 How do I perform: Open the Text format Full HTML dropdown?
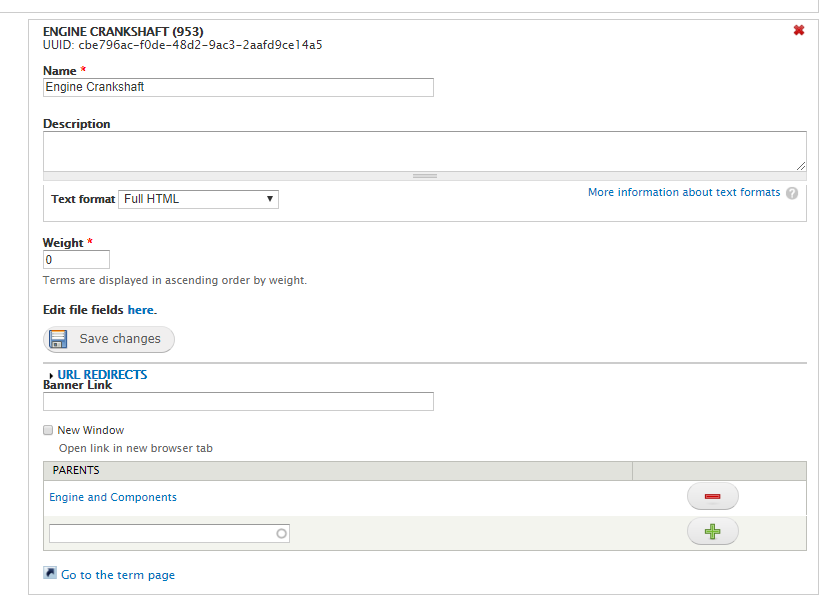click(198, 199)
